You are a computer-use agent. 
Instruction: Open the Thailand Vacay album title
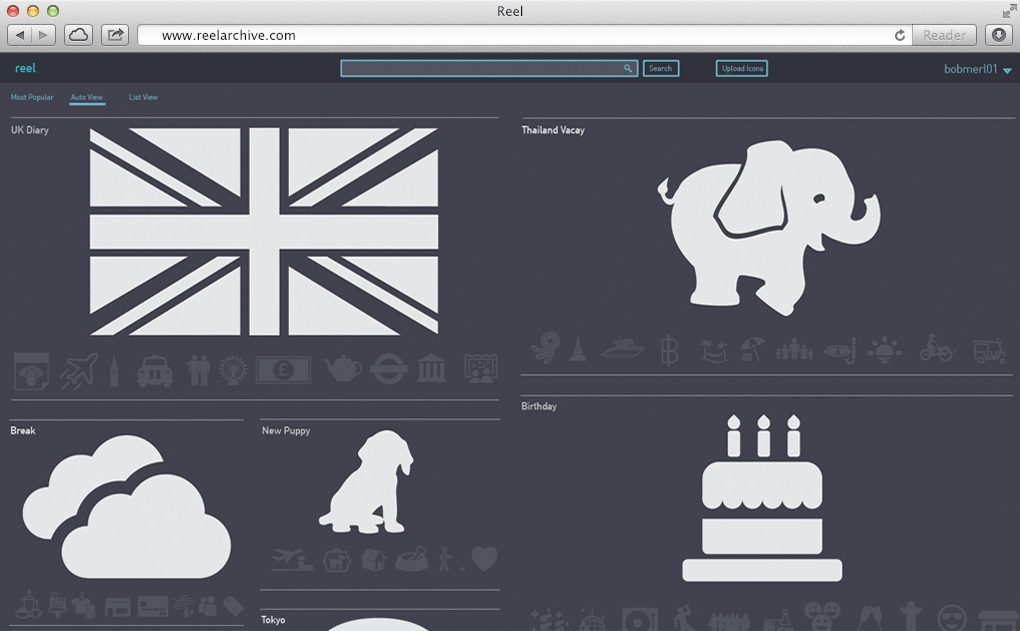pyautogui.click(x=553, y=129)
